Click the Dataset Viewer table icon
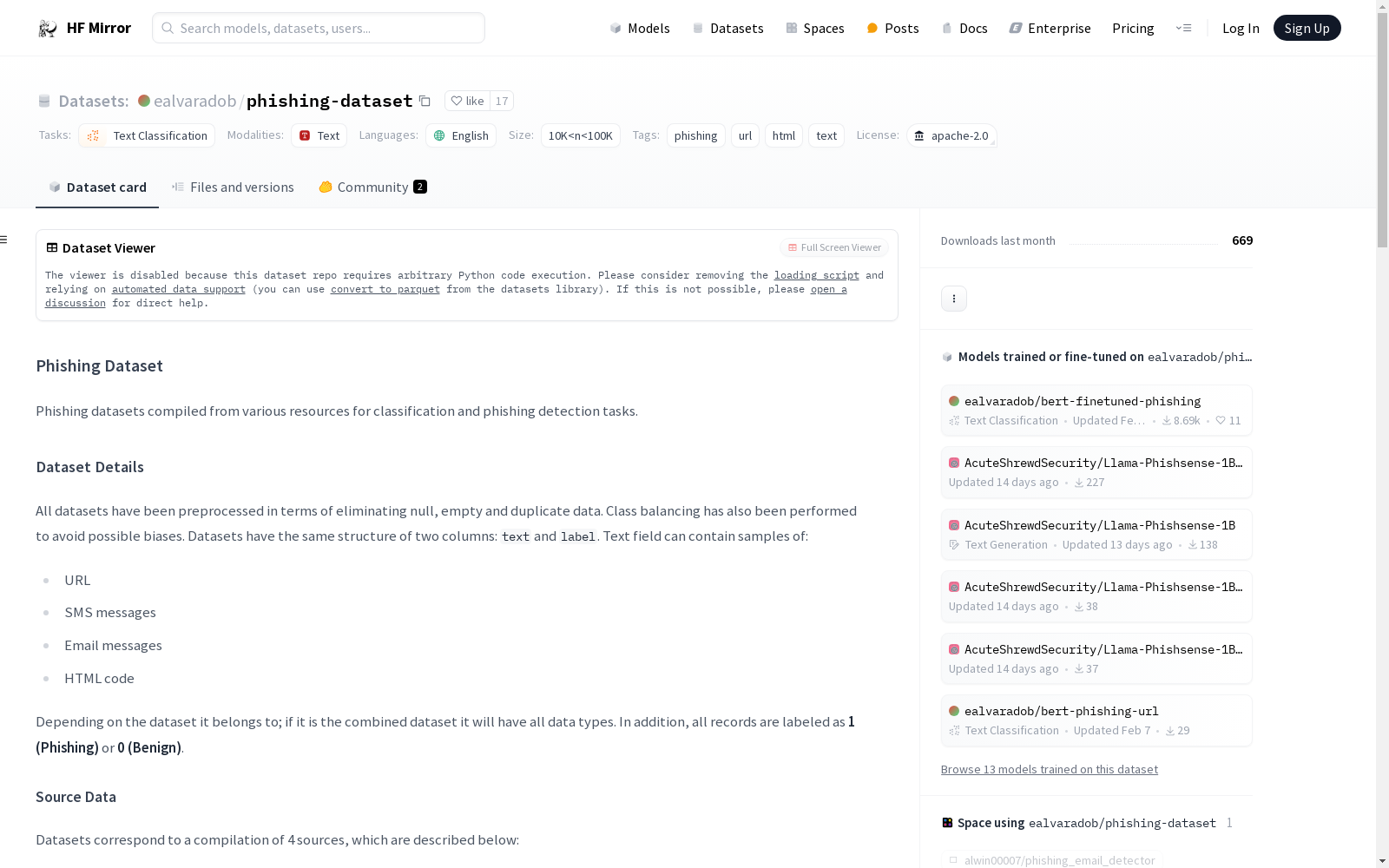 pos(52,247)
